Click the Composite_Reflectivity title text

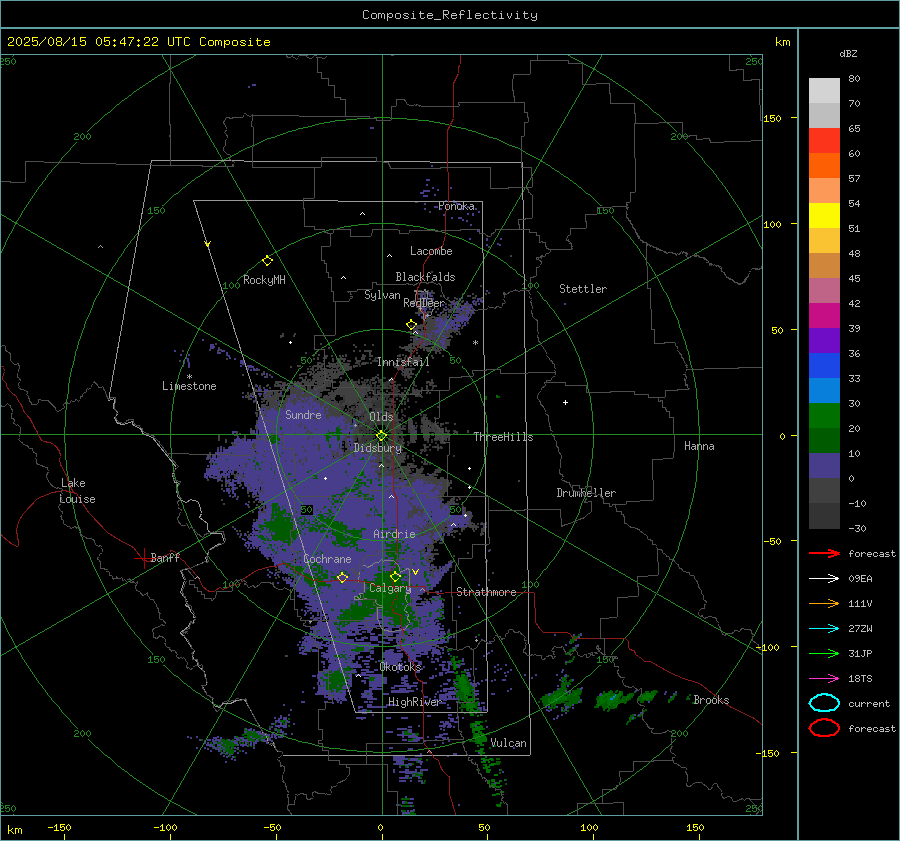coord(449,15)
